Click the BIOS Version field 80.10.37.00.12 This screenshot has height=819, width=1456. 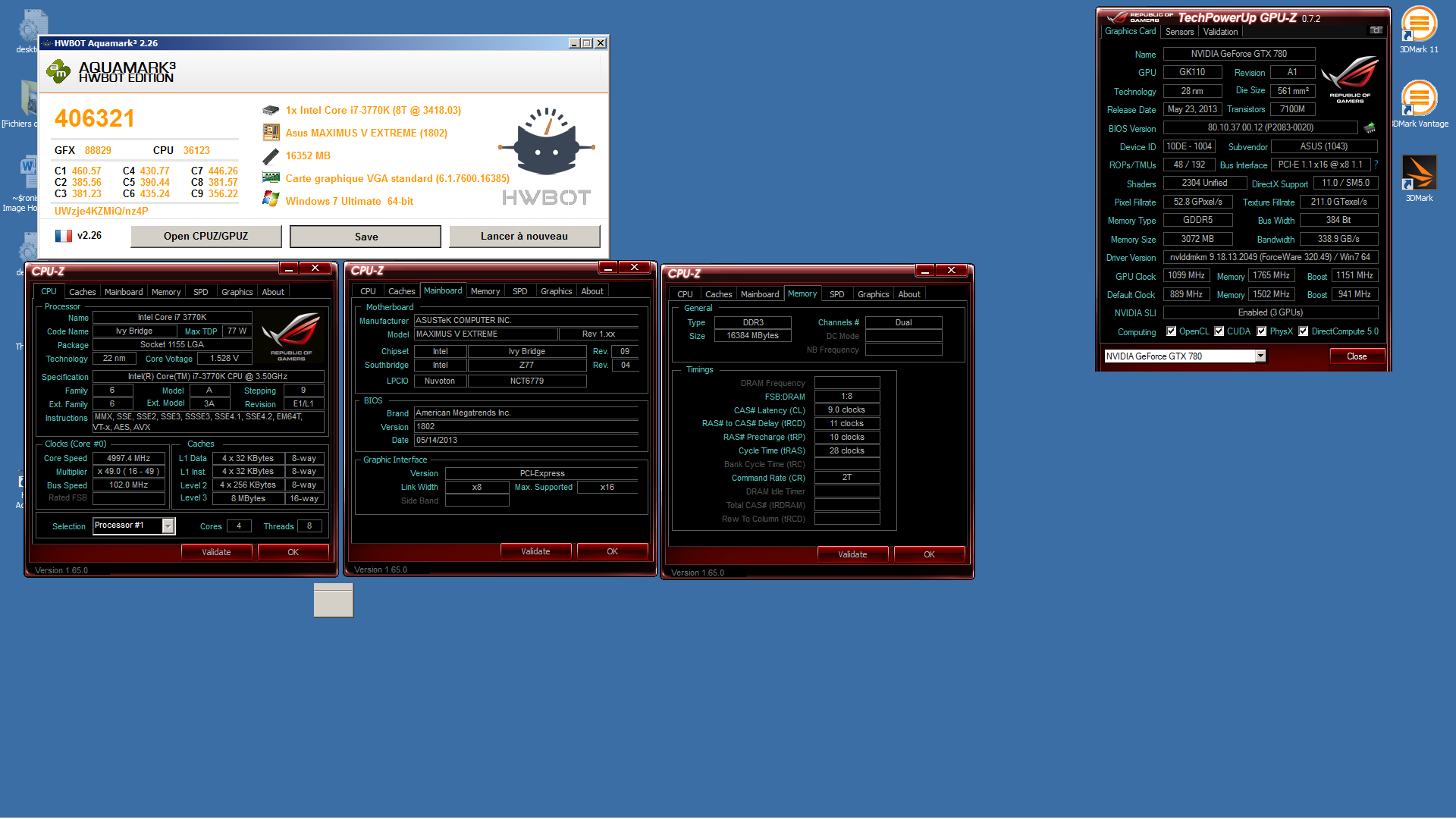click(x=1260, y=127)
